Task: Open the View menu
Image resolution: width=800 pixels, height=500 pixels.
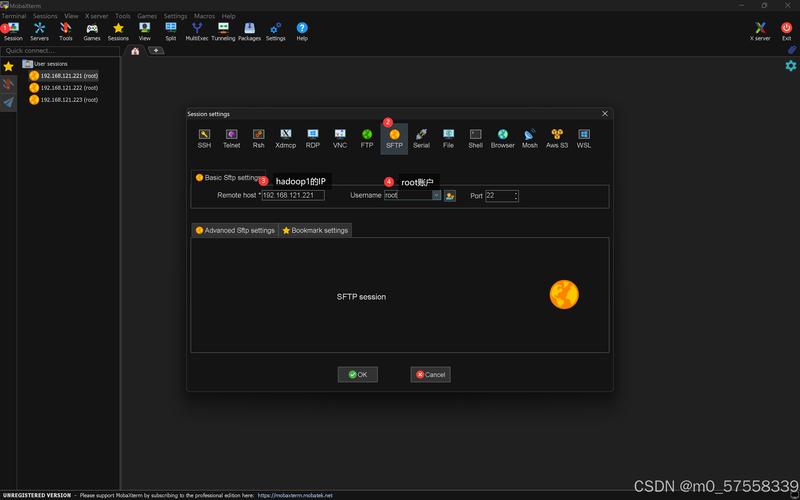Action: pos(71,16)
